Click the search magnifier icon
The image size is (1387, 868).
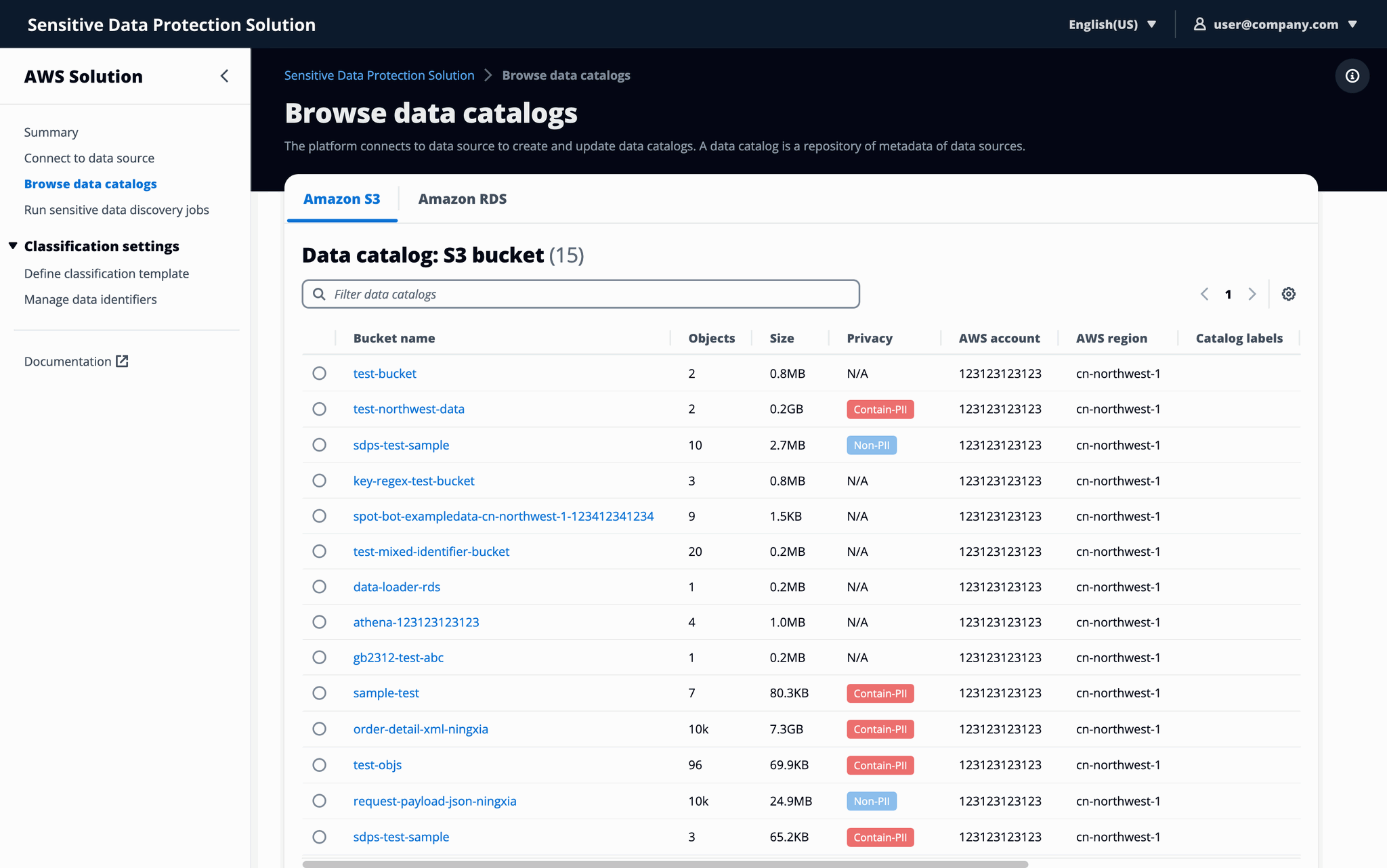(319, 294)
